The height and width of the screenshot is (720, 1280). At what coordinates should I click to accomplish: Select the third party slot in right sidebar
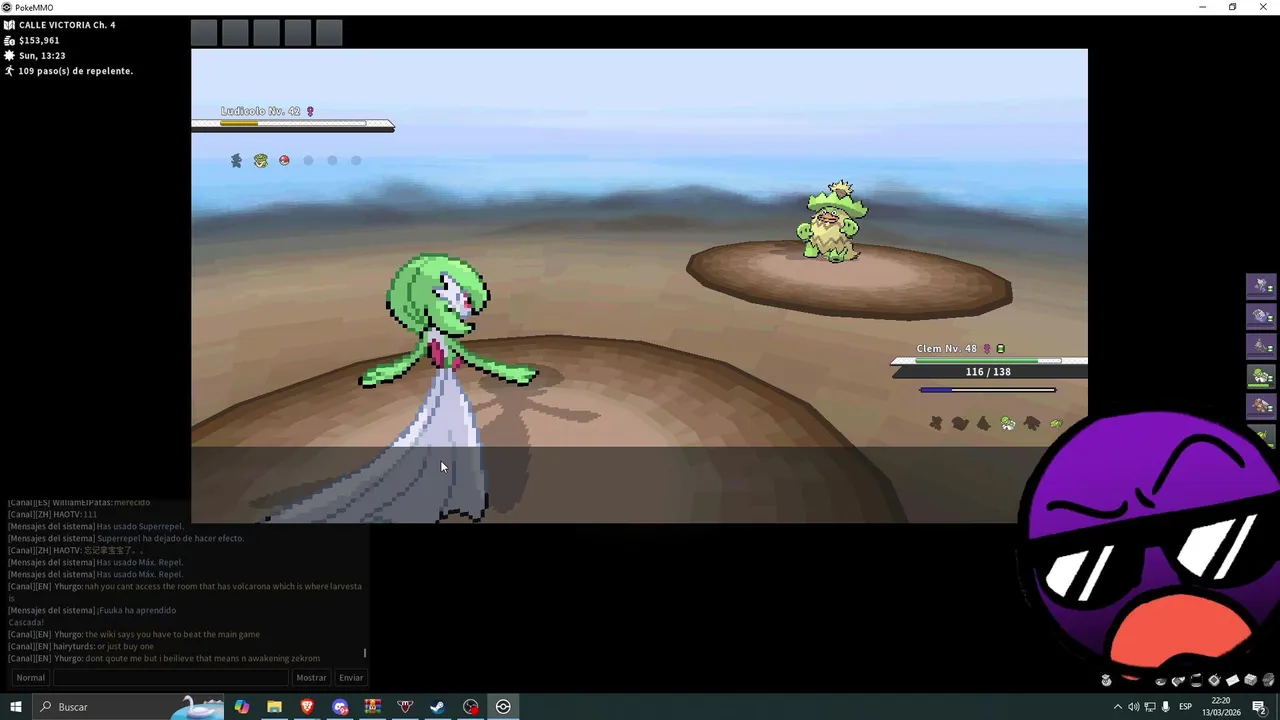point(1260,346)
